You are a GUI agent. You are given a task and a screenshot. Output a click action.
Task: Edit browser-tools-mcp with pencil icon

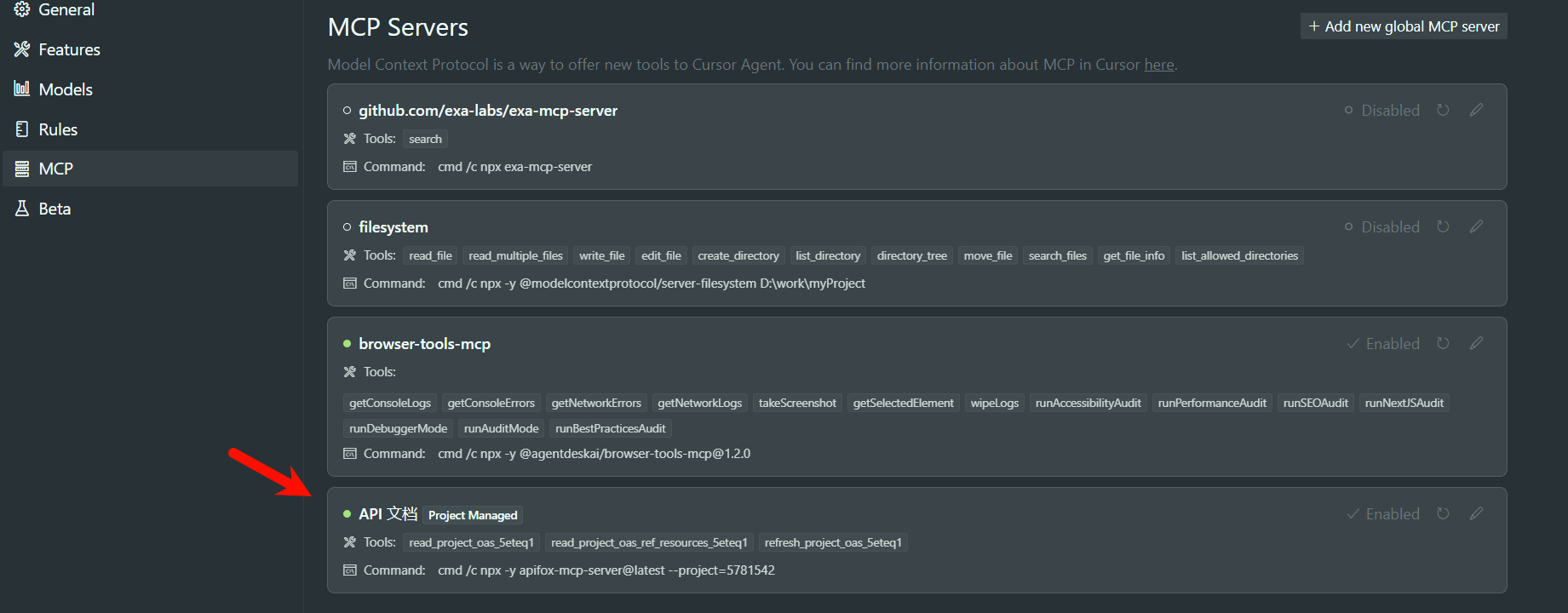click(1476, 343)
